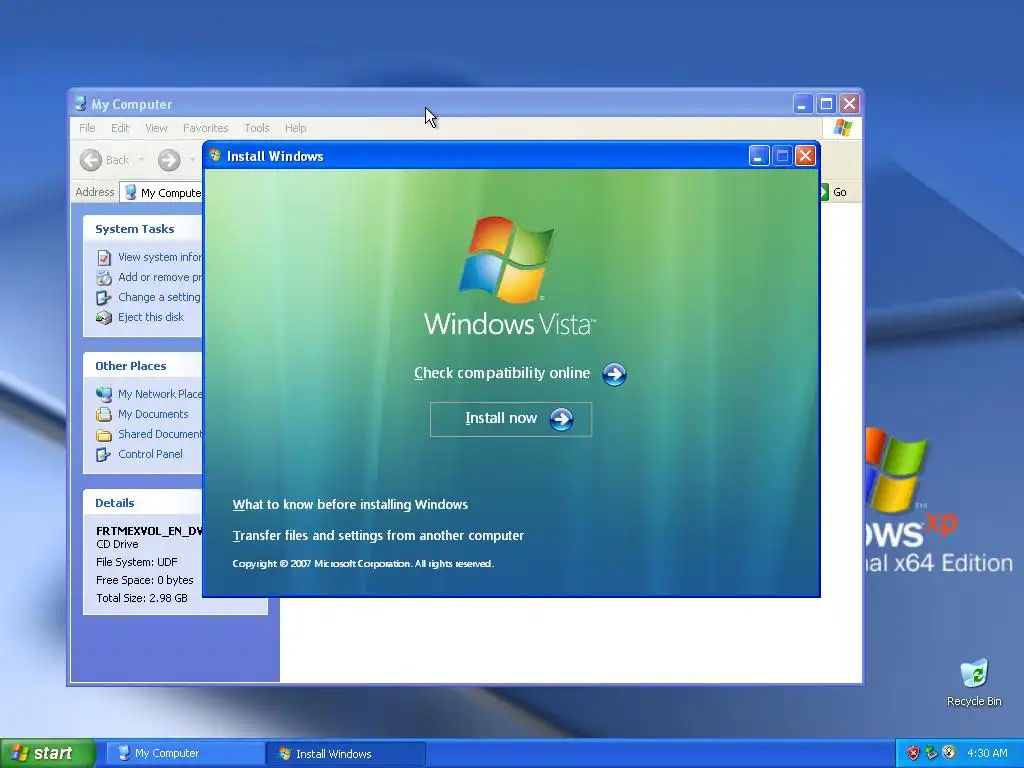1024x768 pixels.
Task: Open Edit menu in My Computer
Action: (x=120, y=128)
